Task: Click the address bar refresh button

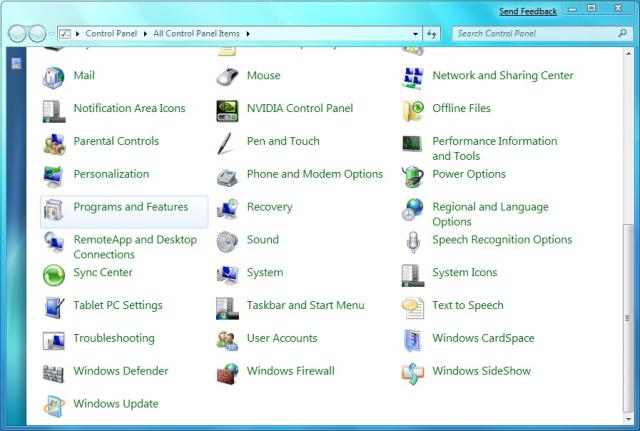Action: pyautogui.click(x=431, y=34)
